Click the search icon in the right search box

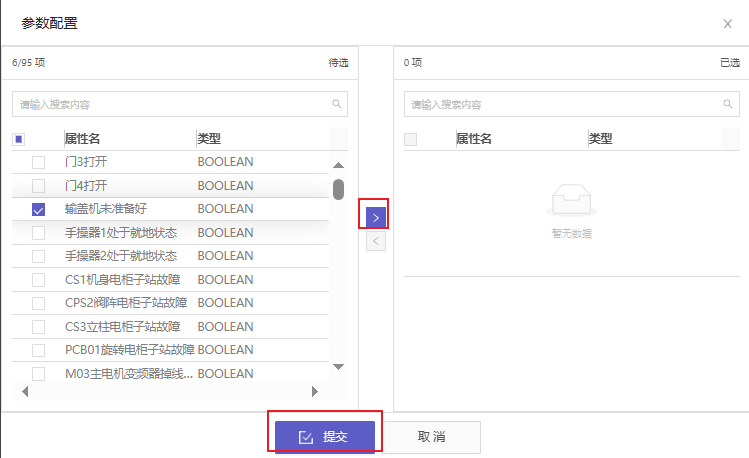[728, 104]
